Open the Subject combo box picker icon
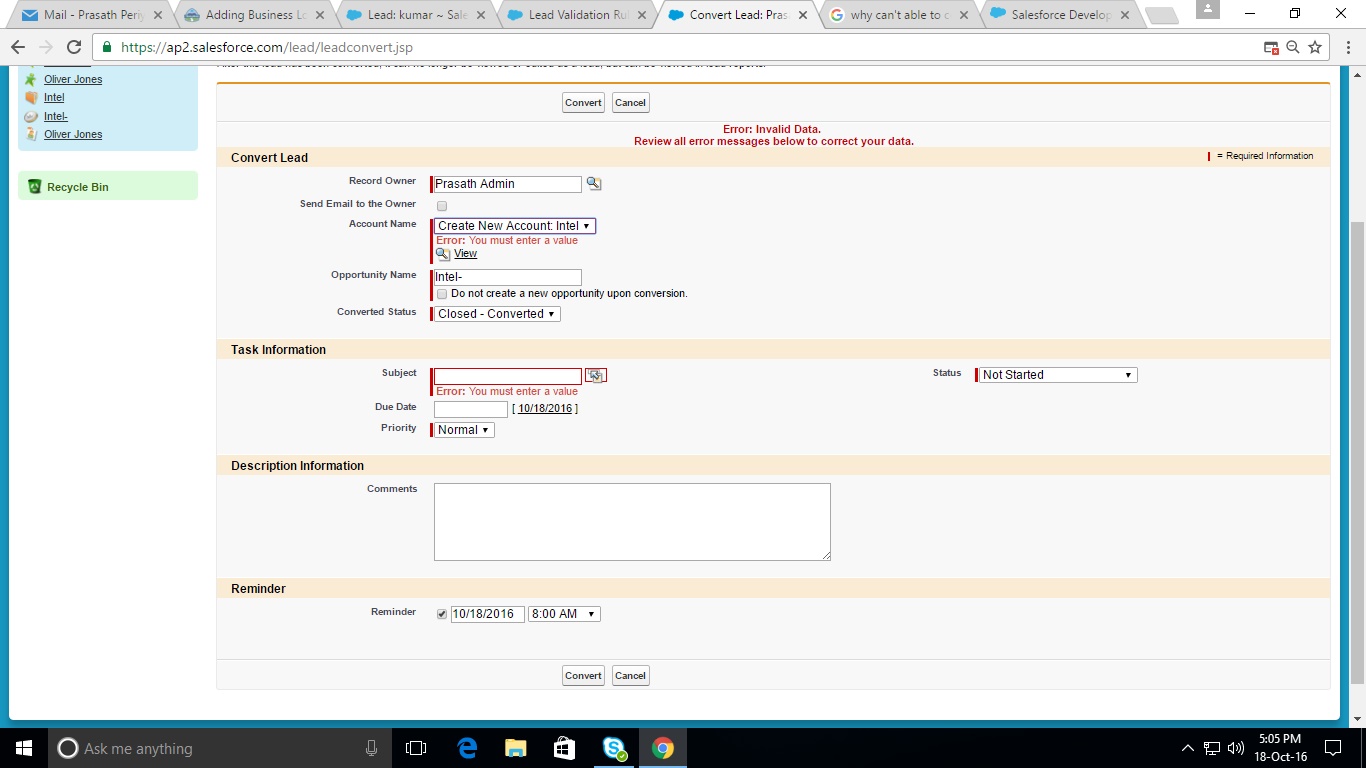This screenshot has width=1366, height=768. click(596, 375)
